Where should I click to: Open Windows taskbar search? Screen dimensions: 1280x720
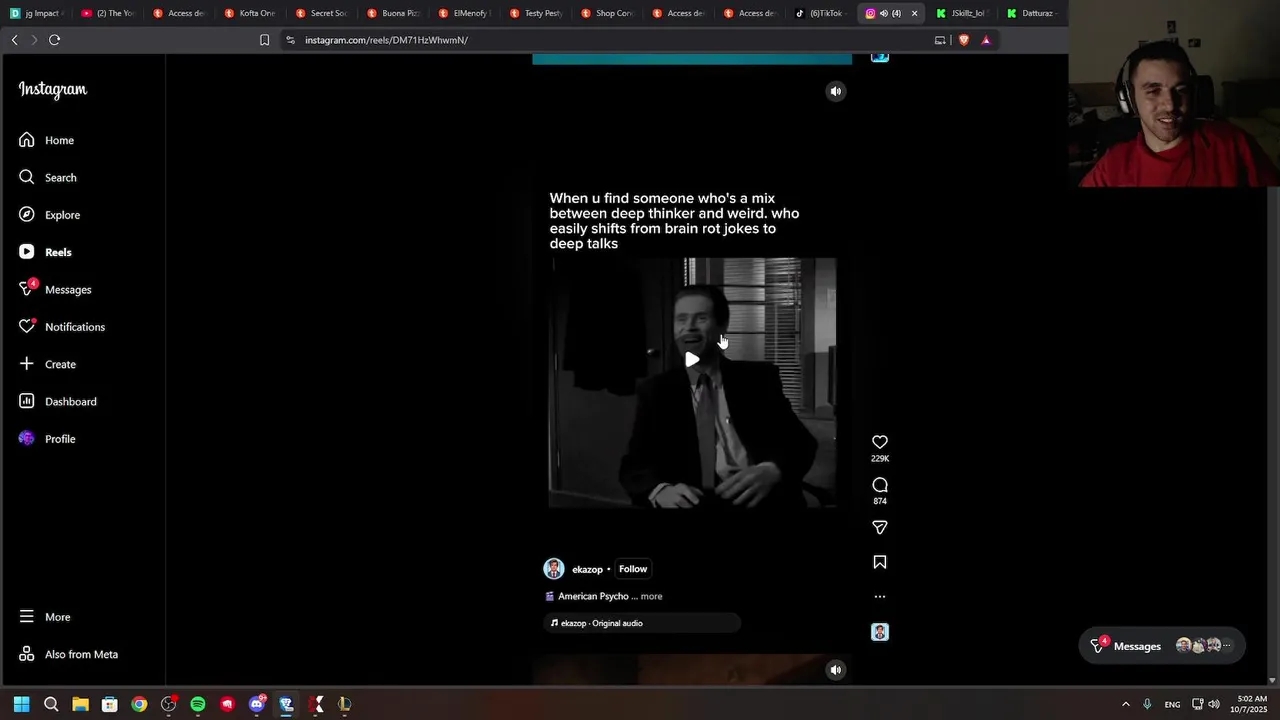pyautogui.click(x=51, y=704)
